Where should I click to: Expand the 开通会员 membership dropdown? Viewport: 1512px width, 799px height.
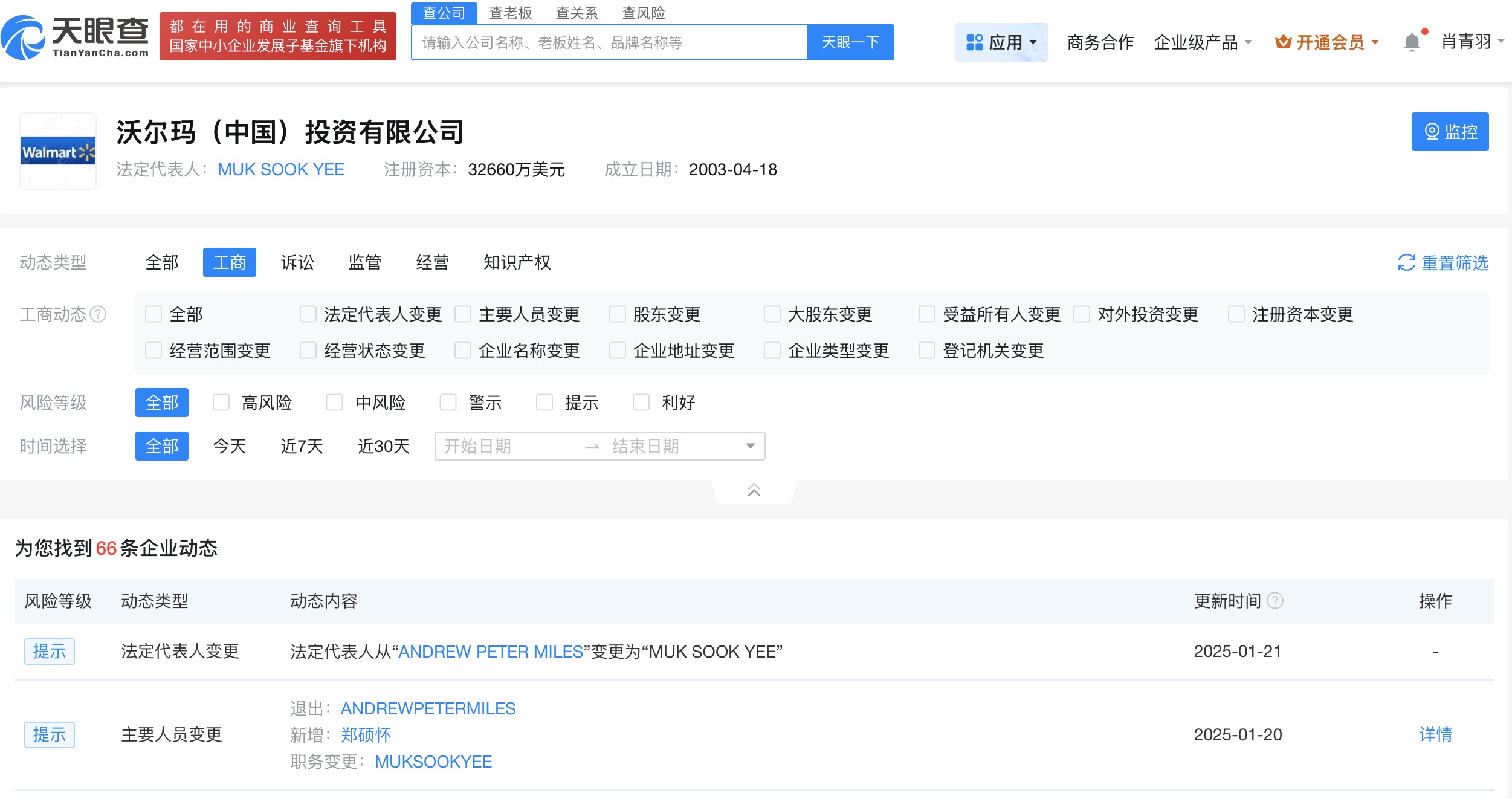[1328, 42]
